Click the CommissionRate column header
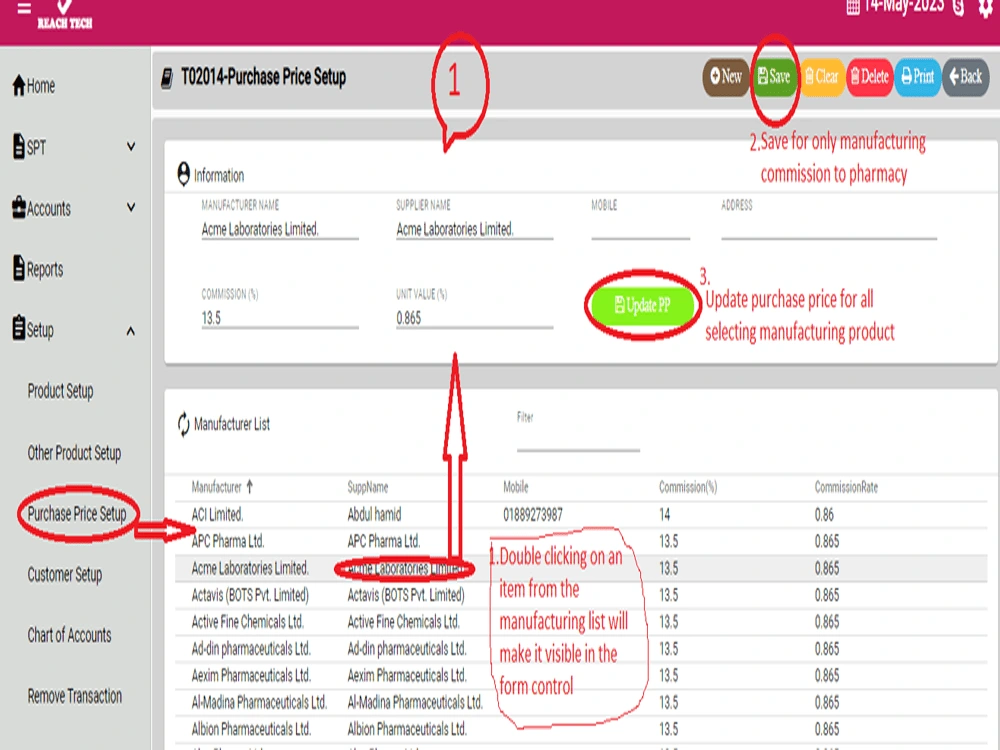 click(x=846, y=487)
